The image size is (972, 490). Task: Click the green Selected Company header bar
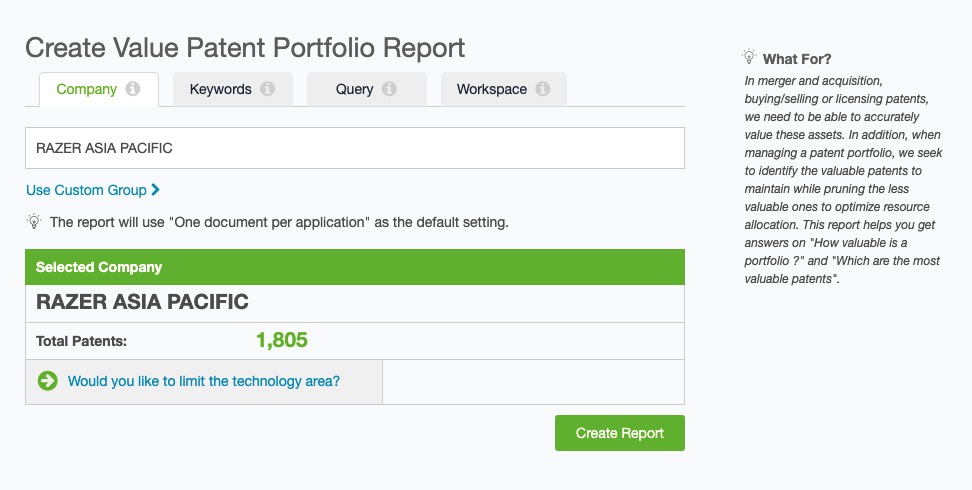pos(354,267)
